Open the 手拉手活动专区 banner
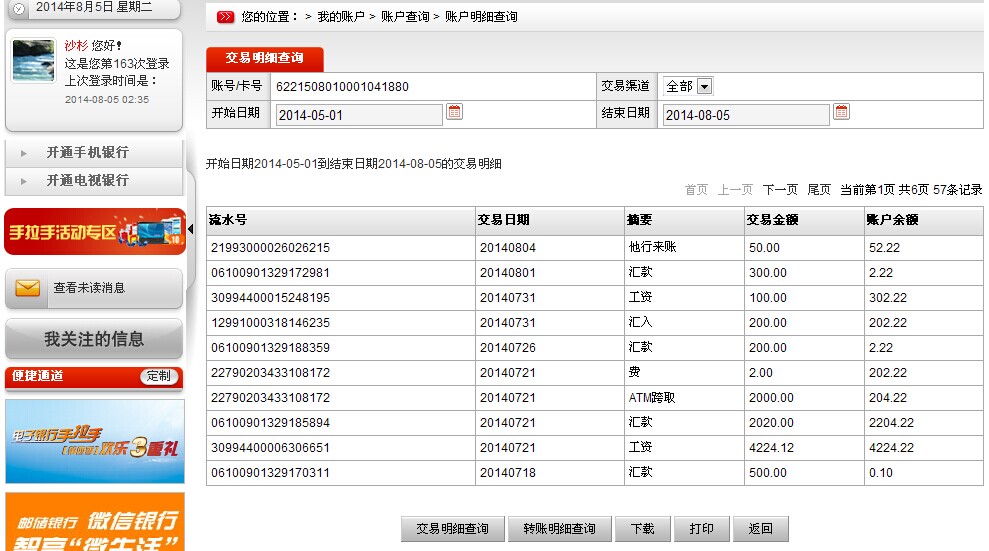 [95, 232]
